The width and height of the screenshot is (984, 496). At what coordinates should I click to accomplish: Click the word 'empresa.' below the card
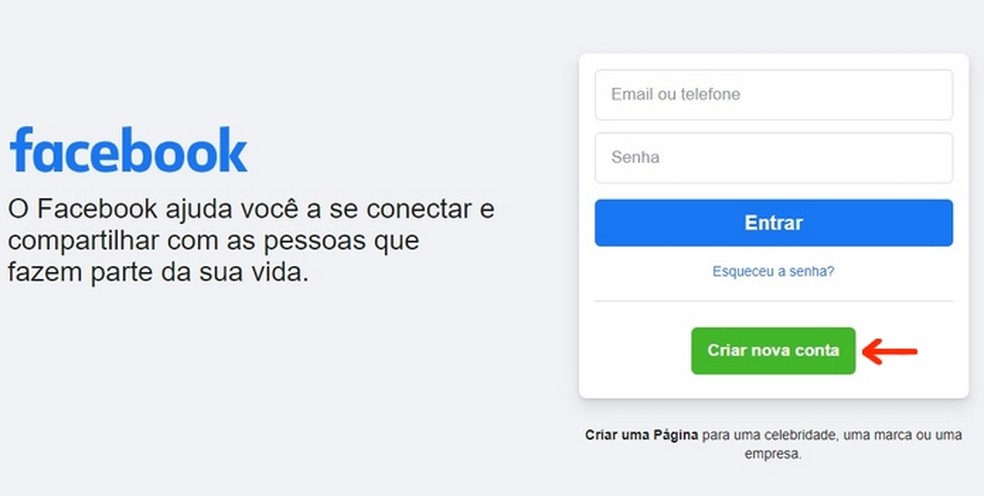[773, 454]
